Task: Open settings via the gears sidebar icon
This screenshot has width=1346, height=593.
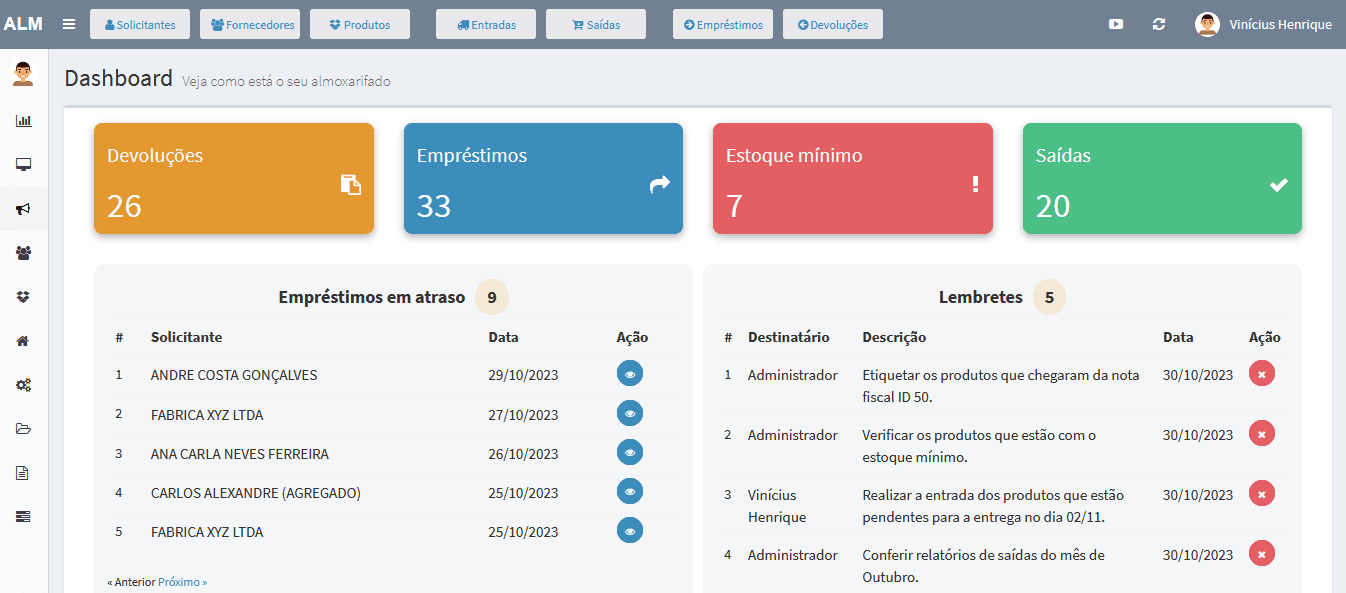Action: point(23,384)
